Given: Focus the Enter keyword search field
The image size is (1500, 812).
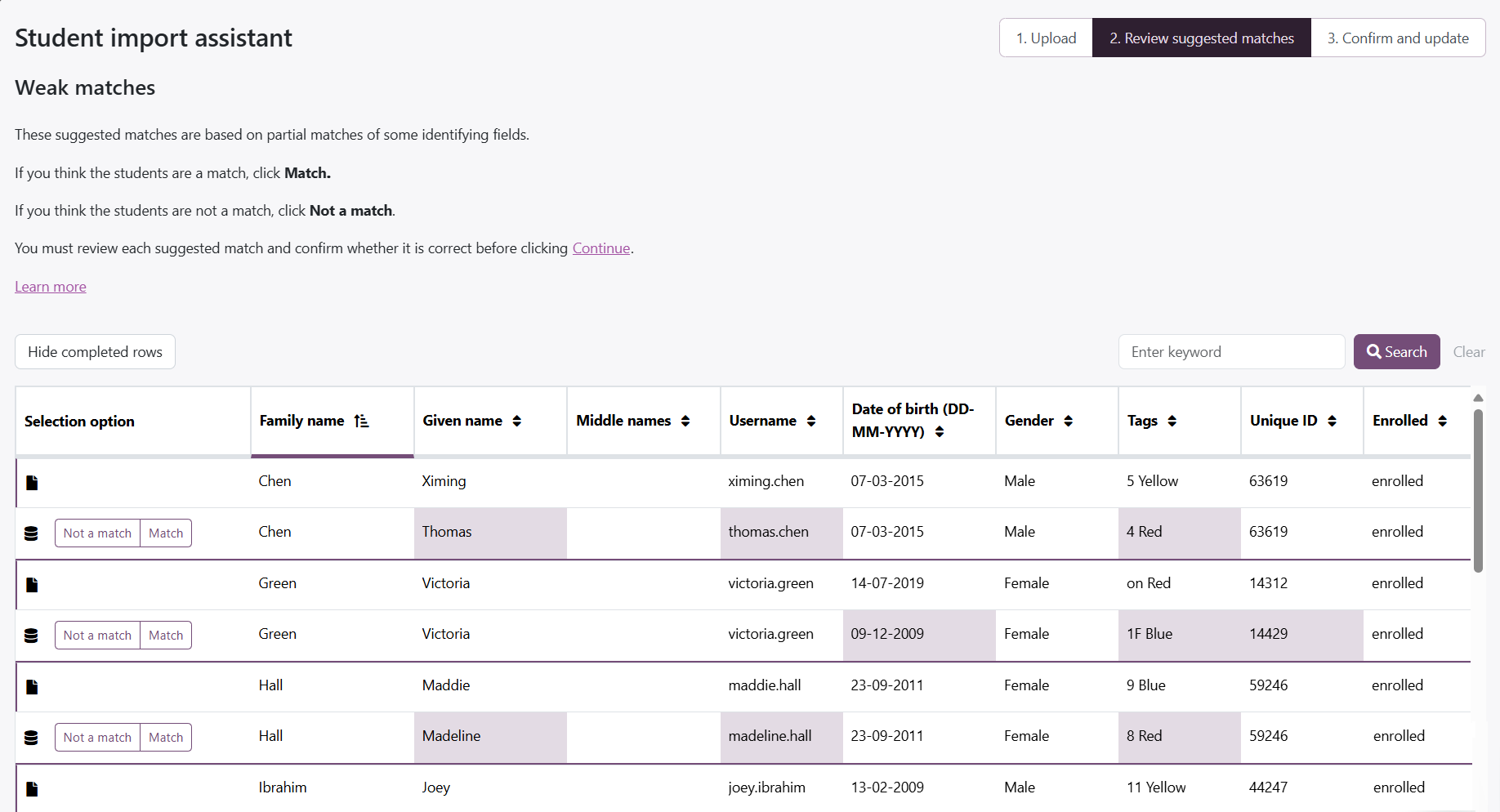Looking at the screenshot, I should [1231, 352].
